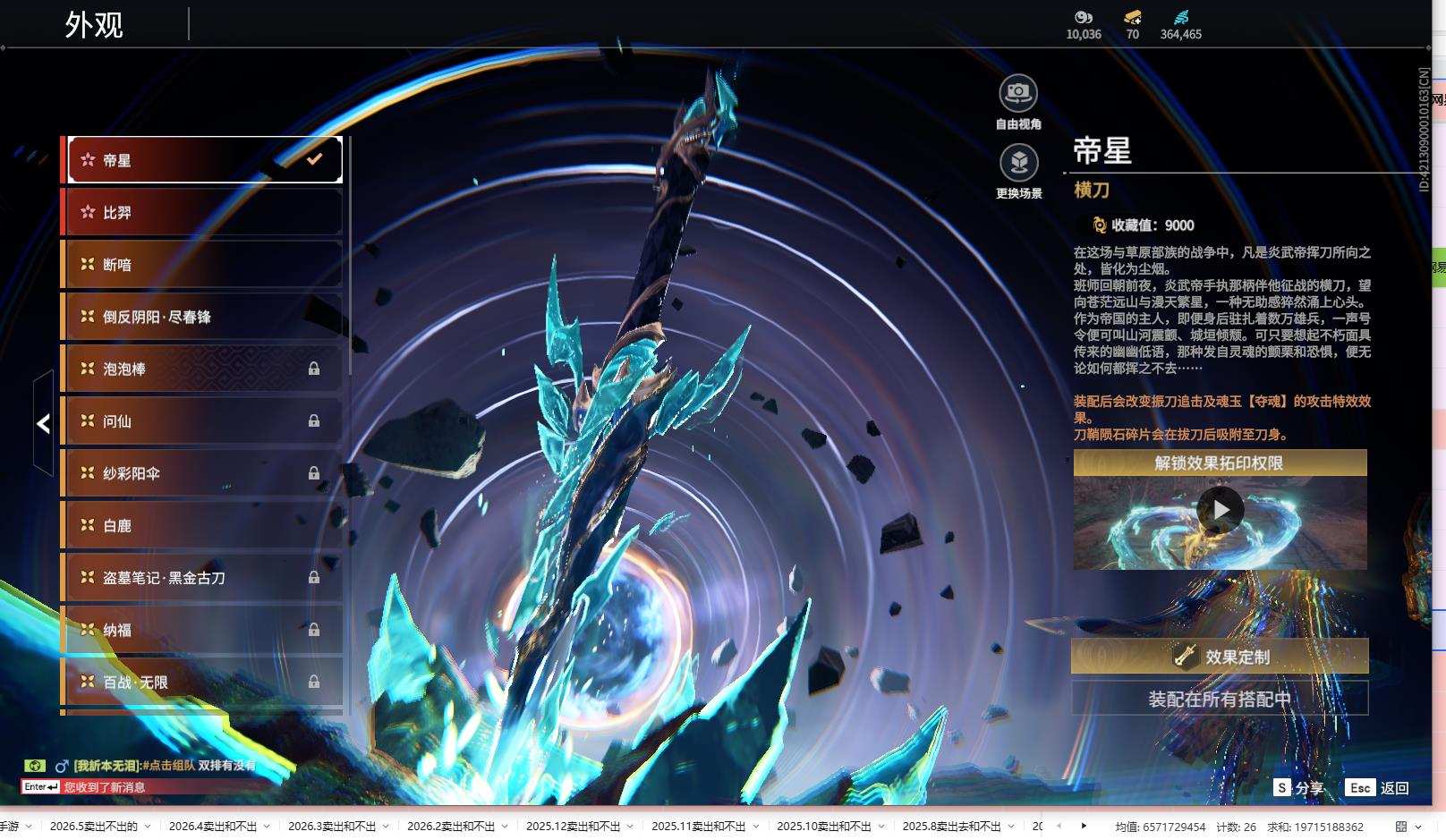The image size is (1446, 840).
Task: Click the star icon beside 帝星
Action: [x=88, y=160]
